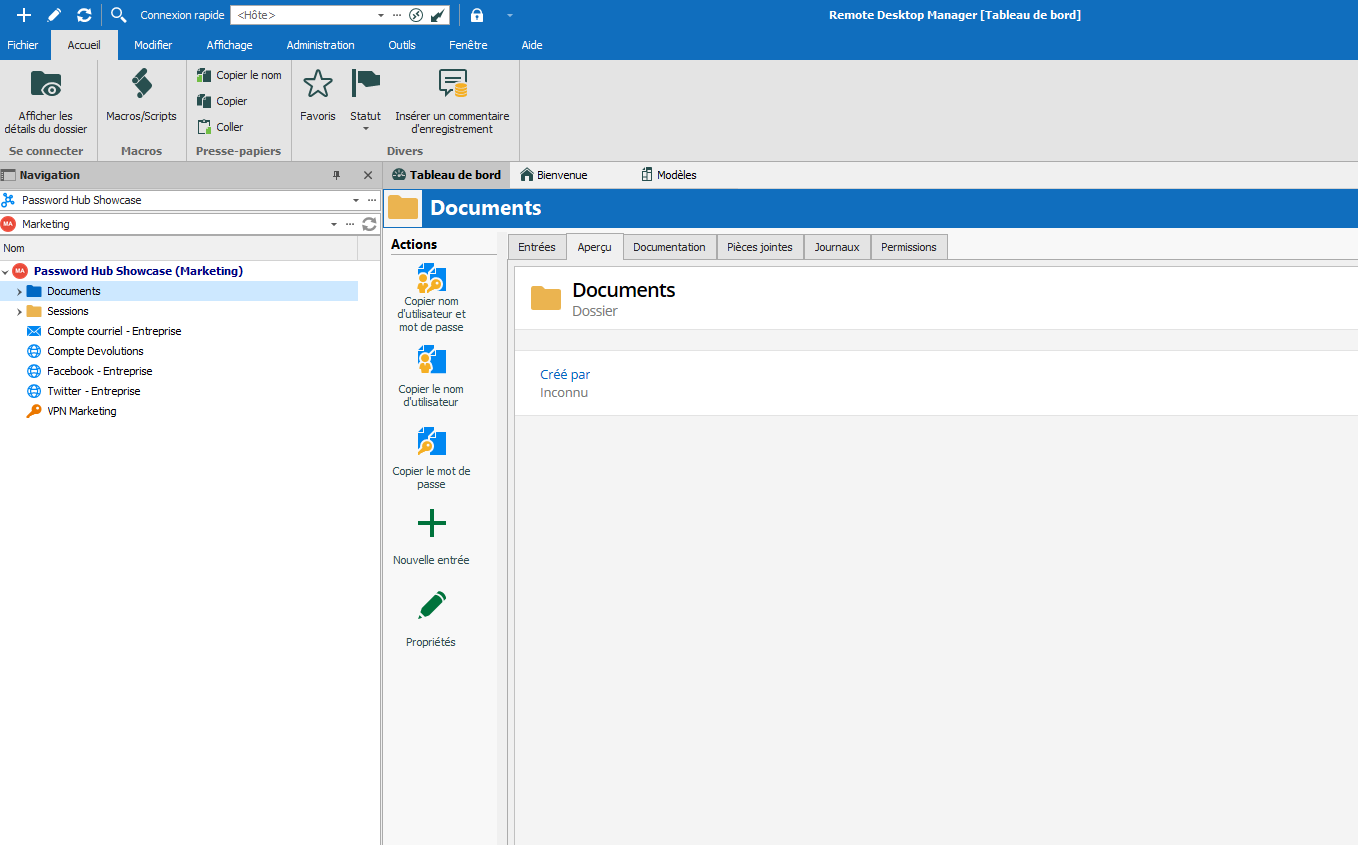Open Propriétés pencil icon in Actions
Screen dimensions: 1358x845
pos(431,606)
